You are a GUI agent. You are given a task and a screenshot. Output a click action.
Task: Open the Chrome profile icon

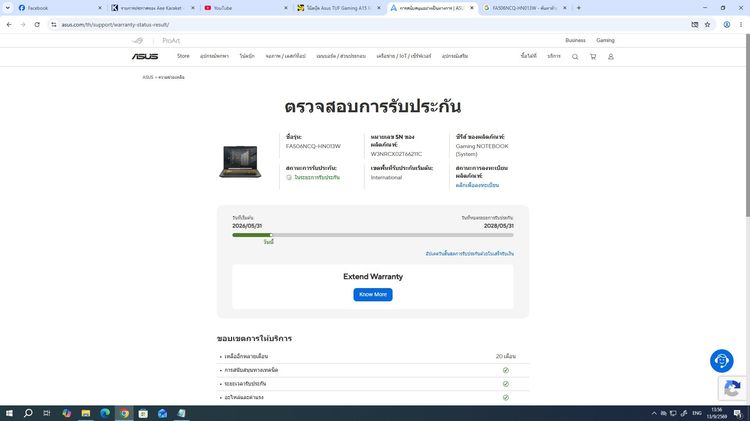point(727,24)
